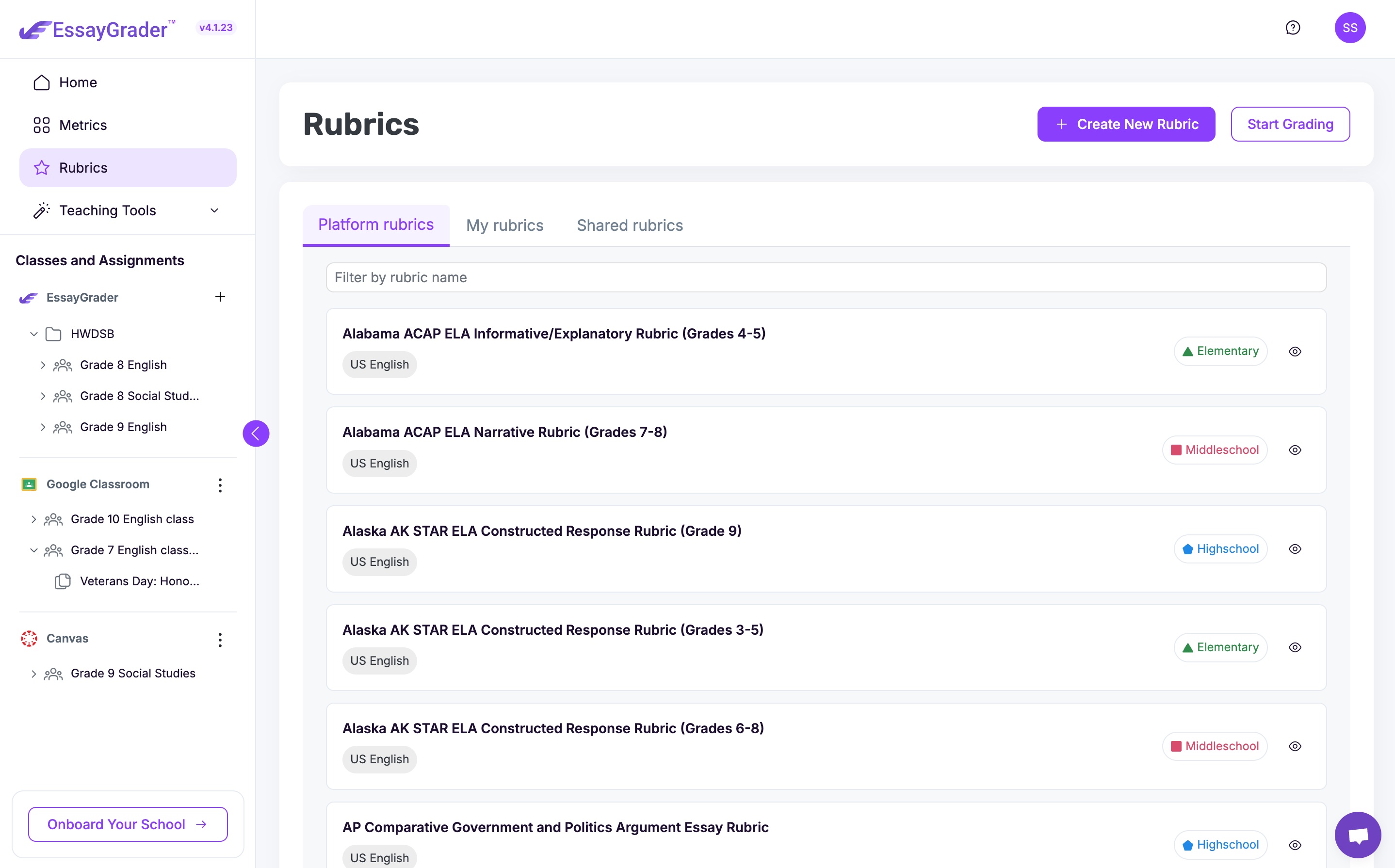Expand the Teaching Tools menu chevron
Image resolution: width=1395 pixels, height=868 pixels.
click(214, 210)
